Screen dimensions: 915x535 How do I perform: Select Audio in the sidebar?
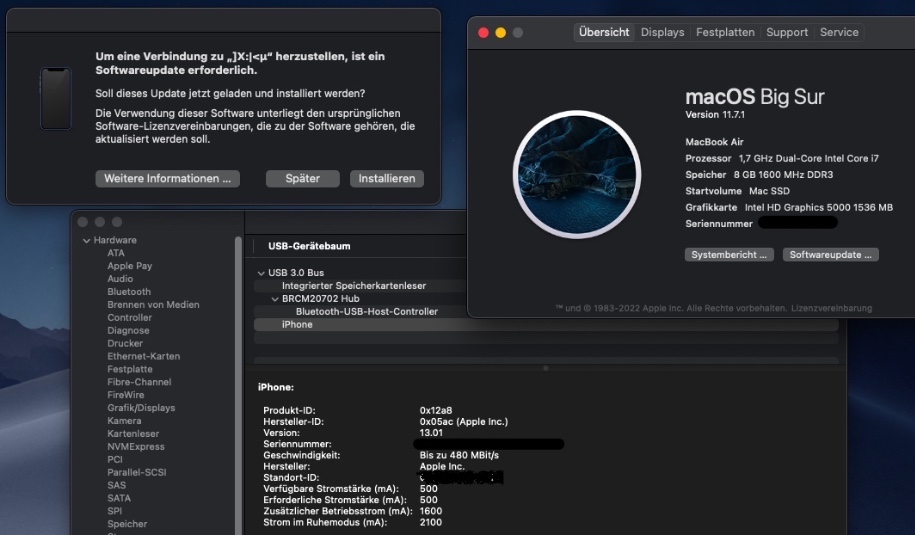tap(120, 278)
